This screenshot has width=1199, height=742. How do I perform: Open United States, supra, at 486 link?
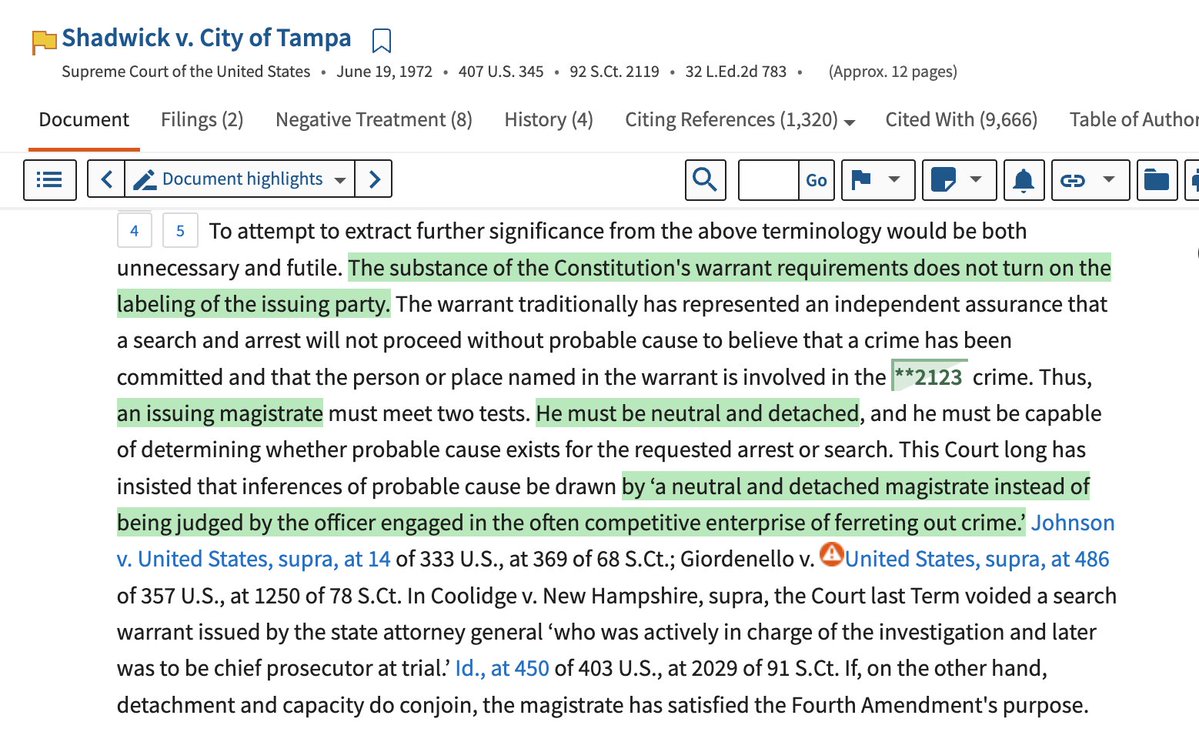pos(976,559)
